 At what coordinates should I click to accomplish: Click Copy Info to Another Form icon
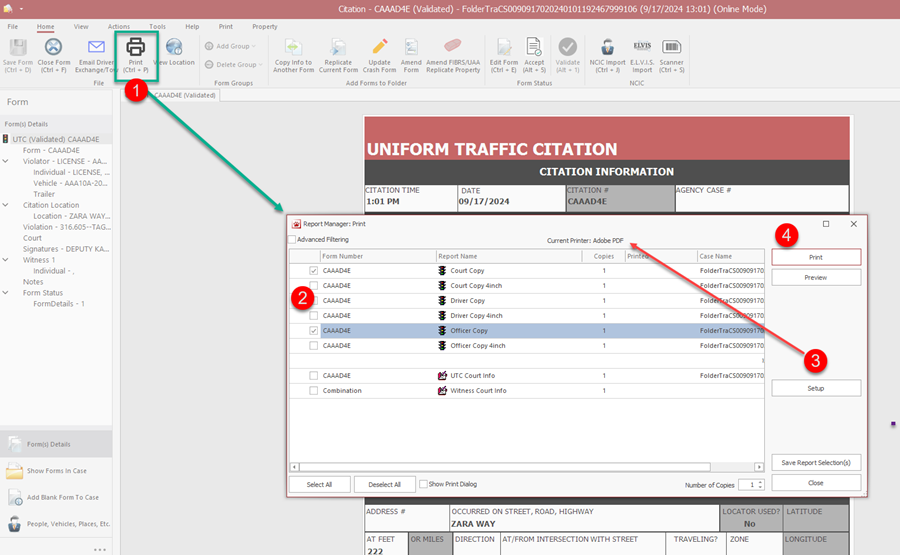click(294, 47)
